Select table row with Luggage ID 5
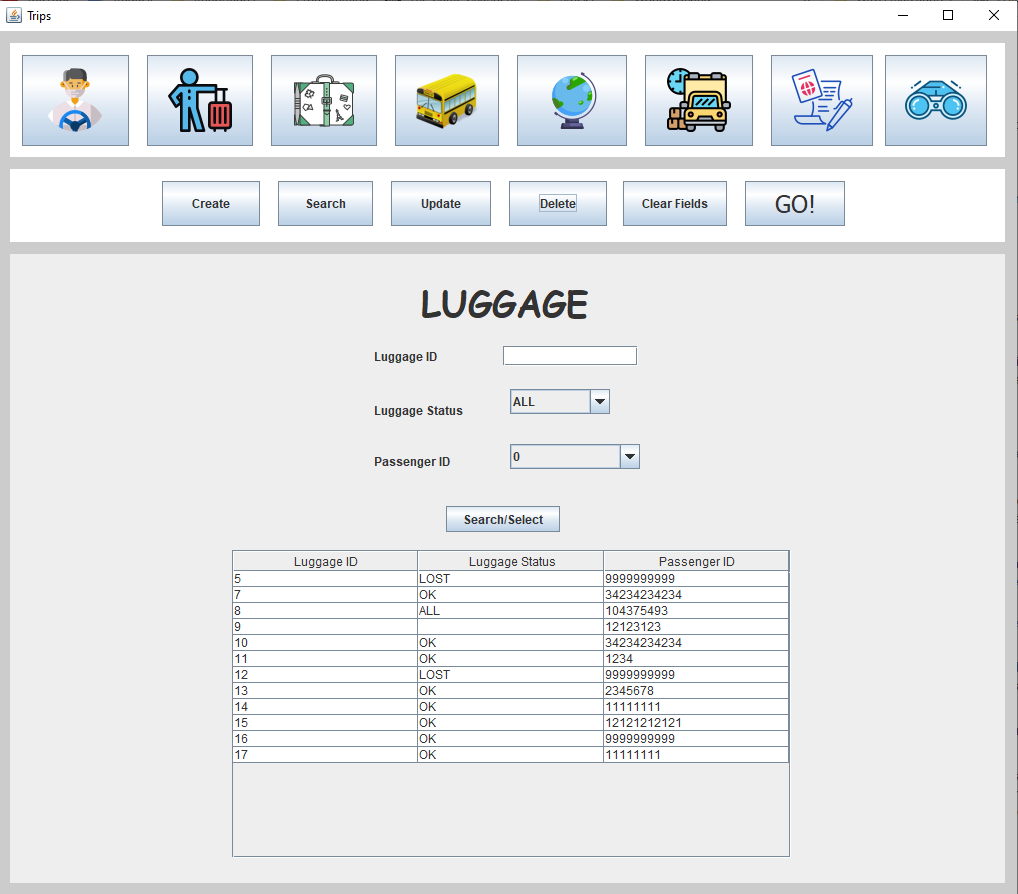1018x894 pixels. pos(511,578)
